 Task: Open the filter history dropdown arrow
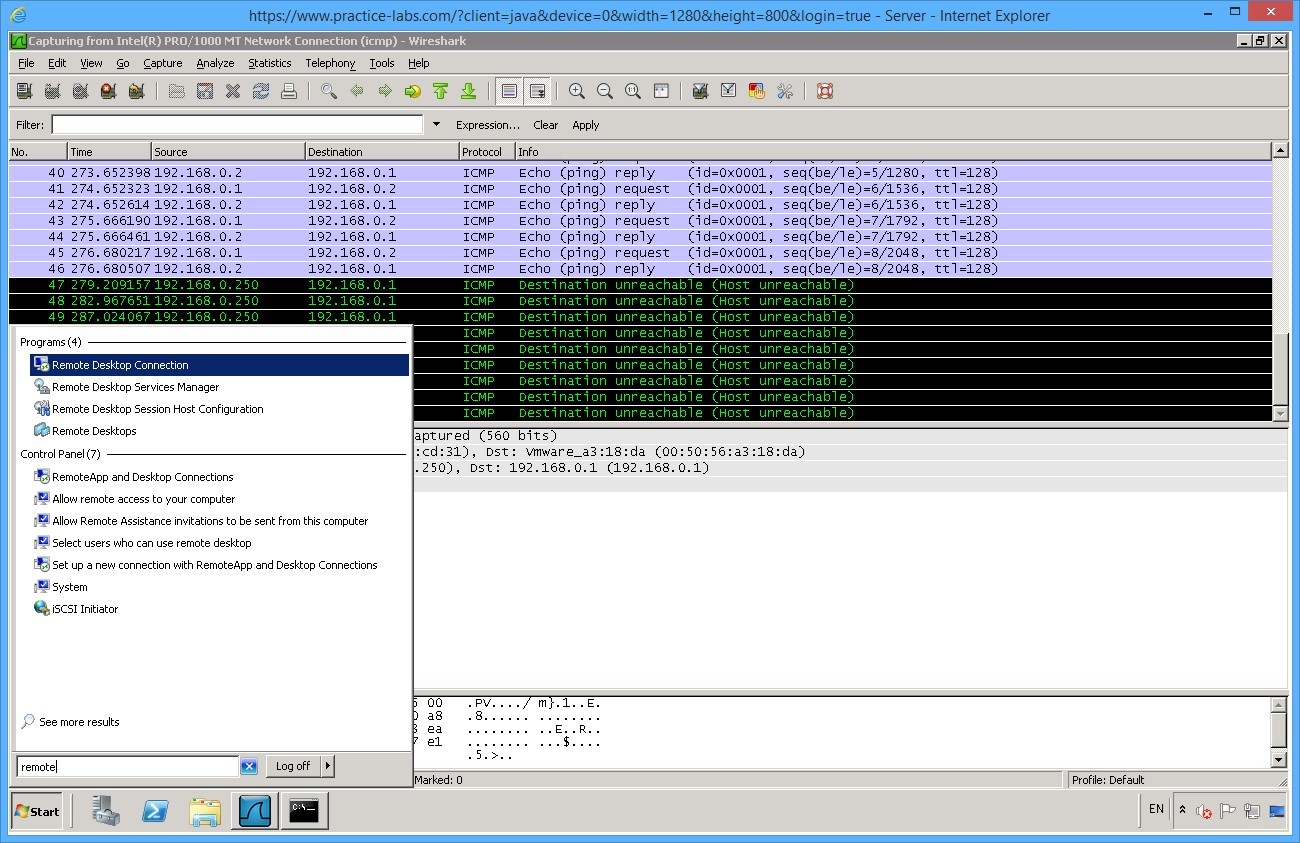coord(437,124)
